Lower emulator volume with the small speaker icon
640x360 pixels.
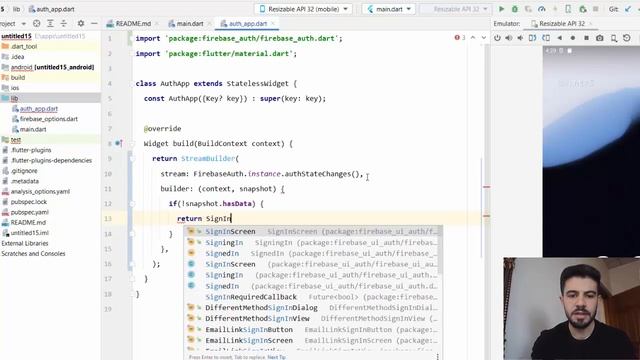tap(520, 38)
